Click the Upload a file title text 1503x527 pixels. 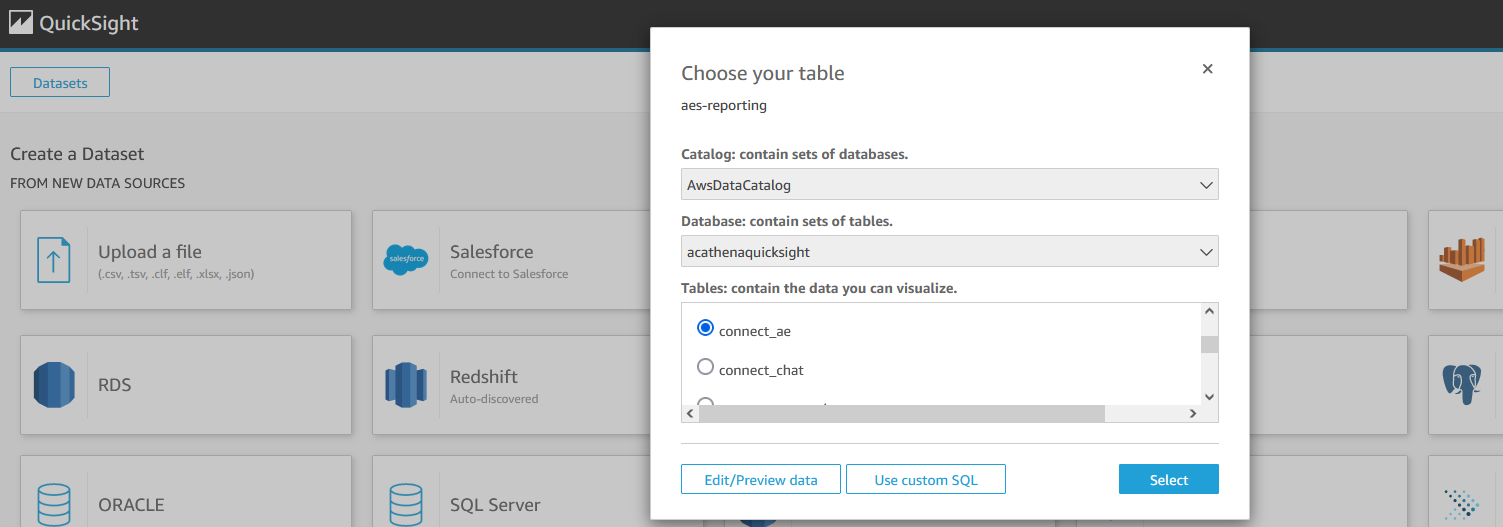(x=150, y=252)
